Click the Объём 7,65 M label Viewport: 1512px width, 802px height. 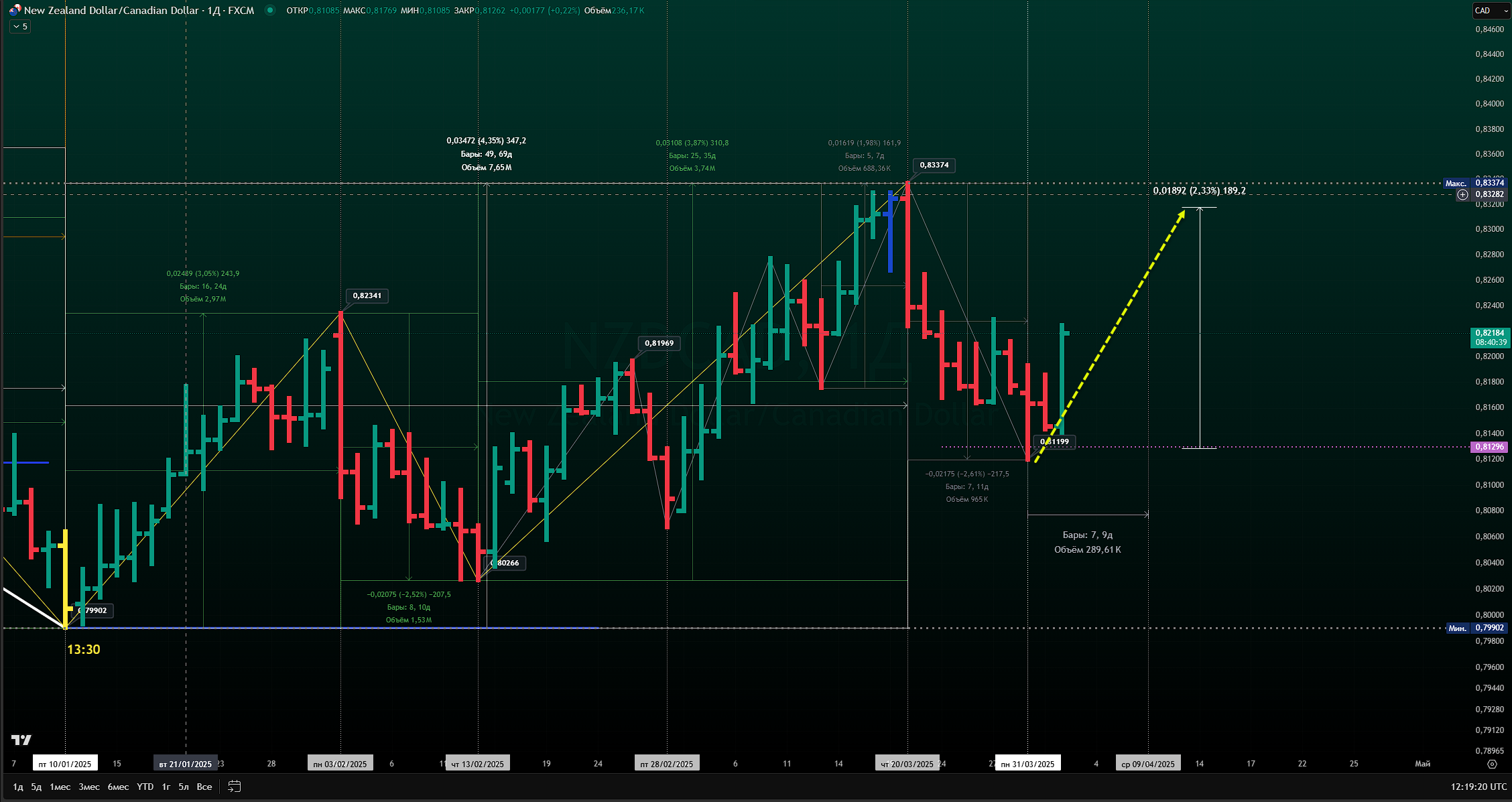[487, 168]
